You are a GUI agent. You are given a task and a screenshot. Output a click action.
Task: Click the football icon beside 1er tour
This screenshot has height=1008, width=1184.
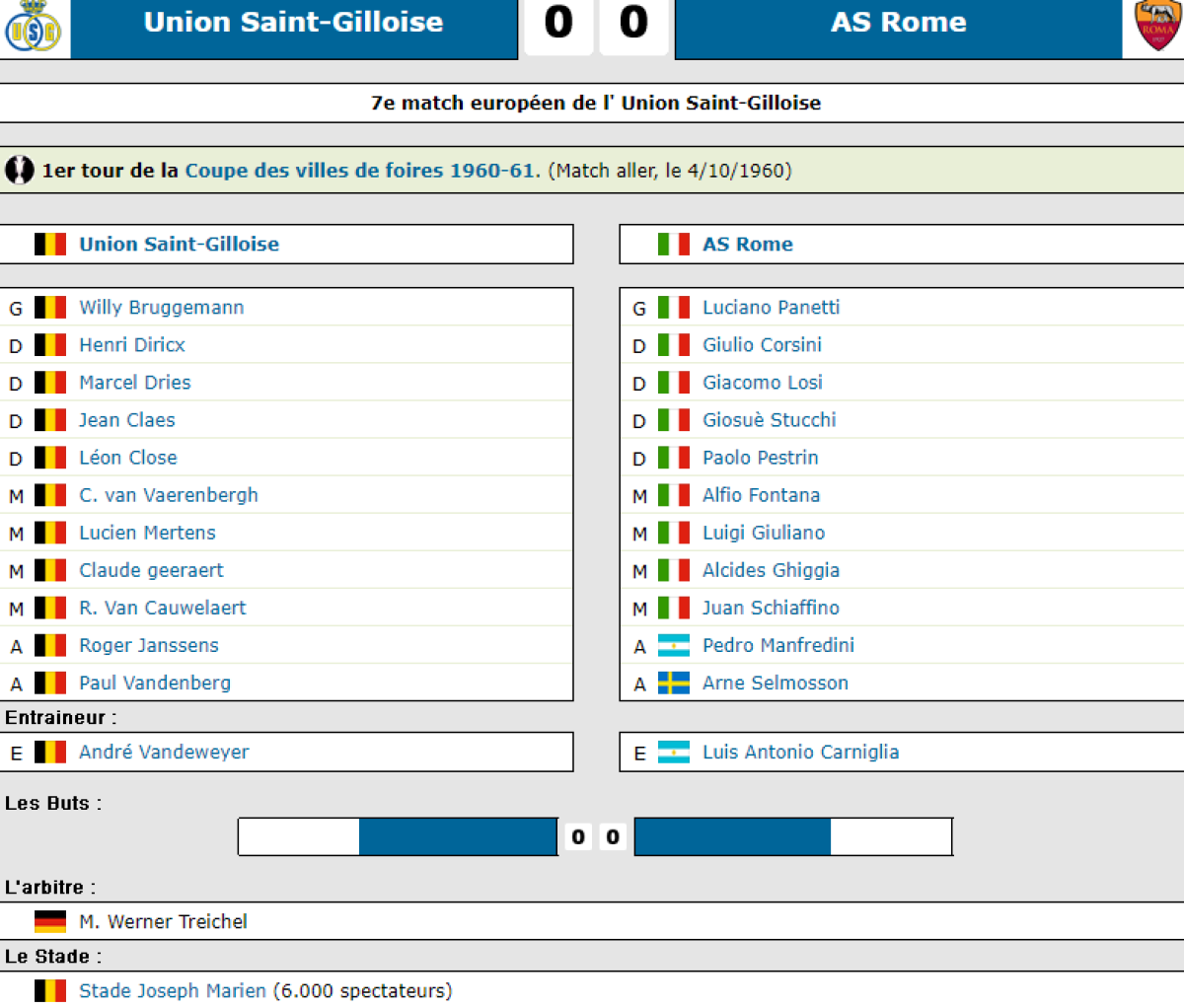click(20, 171)
